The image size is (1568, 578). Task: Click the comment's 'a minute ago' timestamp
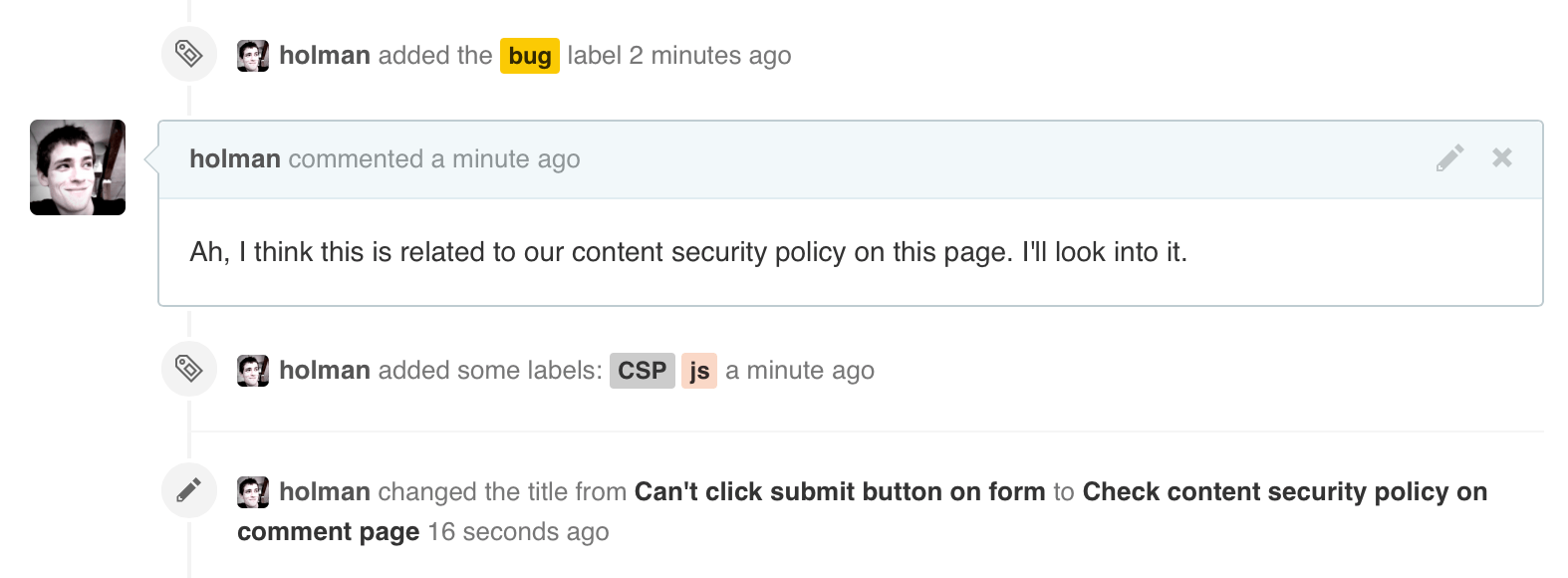click(x=505, y=159)
